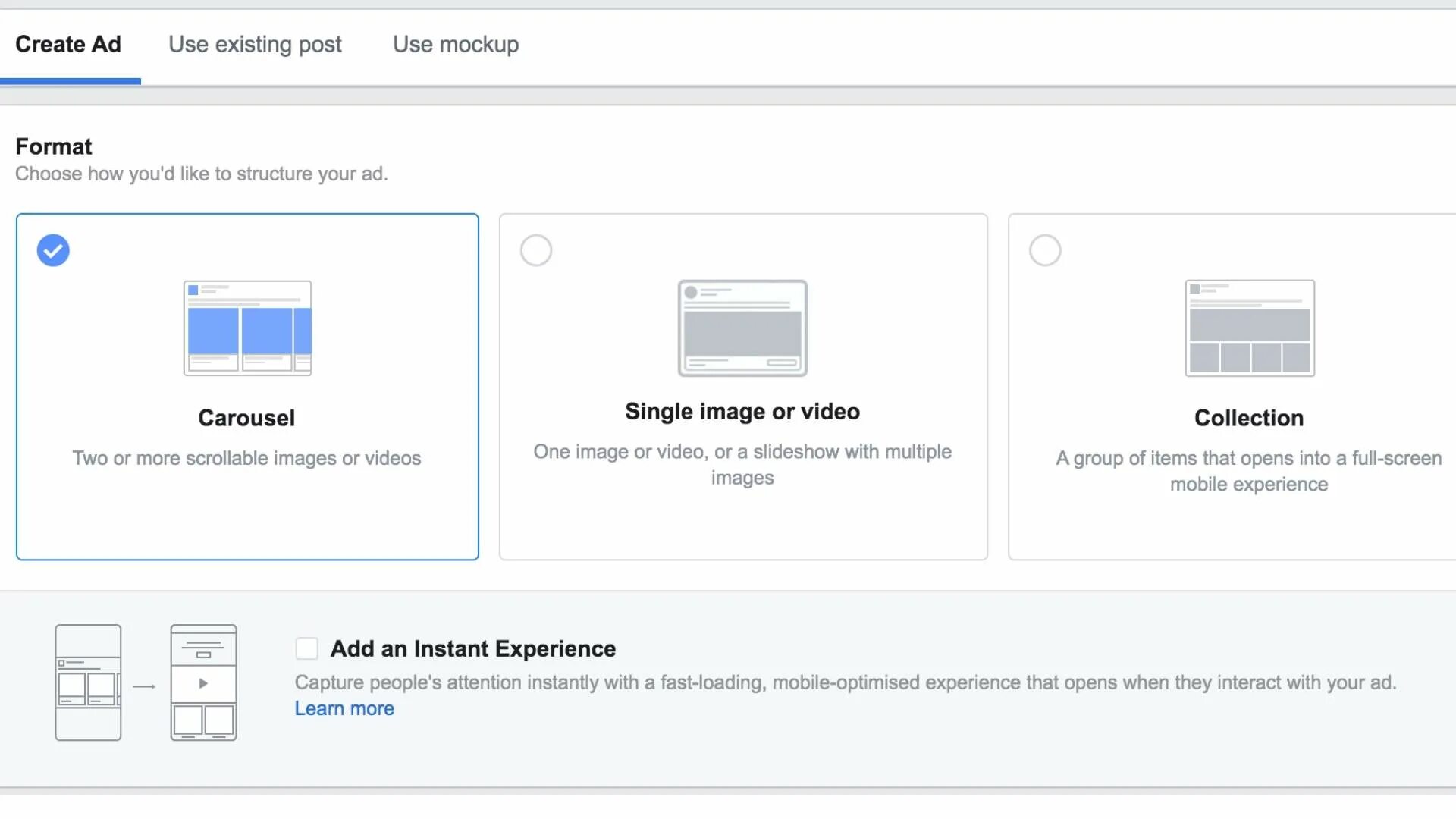The height and width of the screenshot is (819, 1456).
Task: Switch to the Create Ad tab
Action: pyautogui.click(x=68, y=44)
